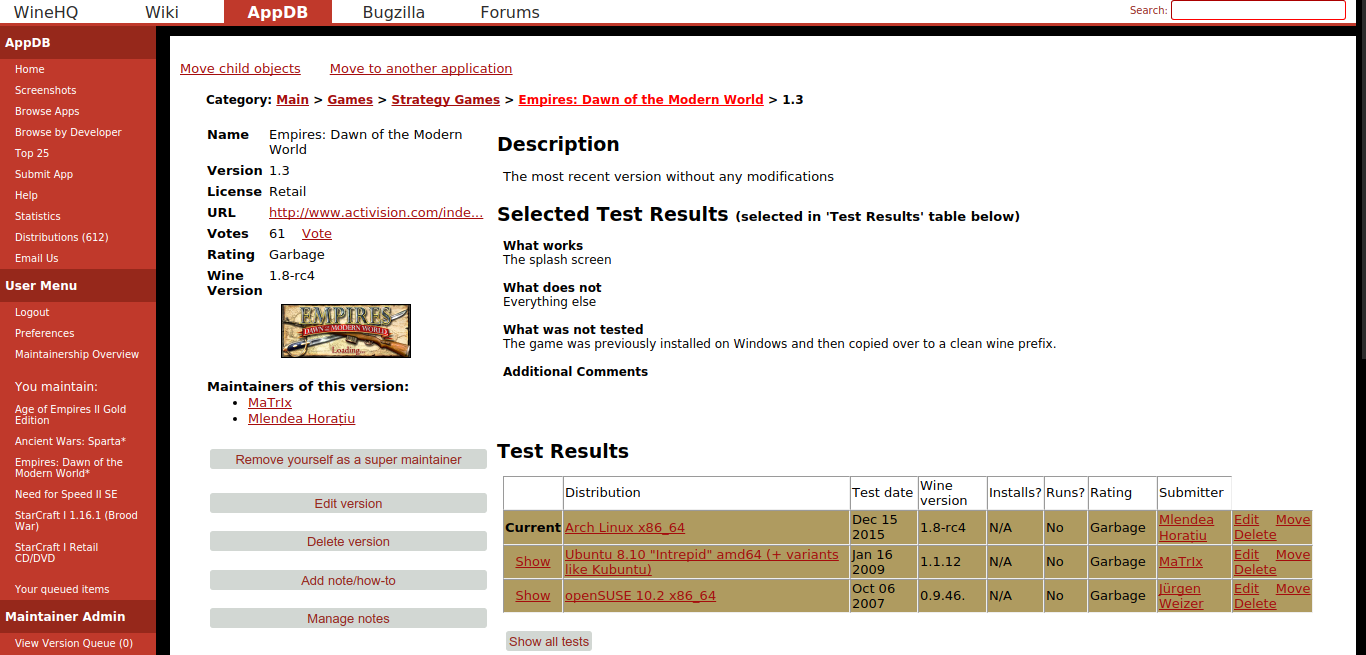
Task: Open Your queued items link
Action: pos(62,589)
